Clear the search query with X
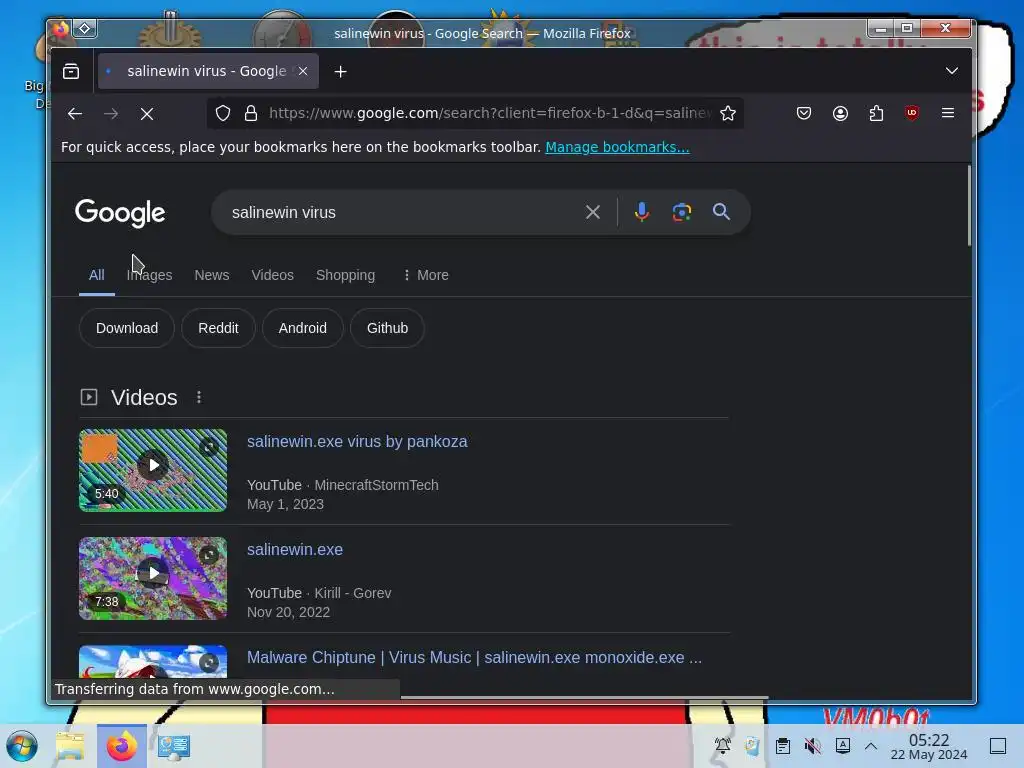This screenshot has height=768, width=1024. [x=593, y=212]
